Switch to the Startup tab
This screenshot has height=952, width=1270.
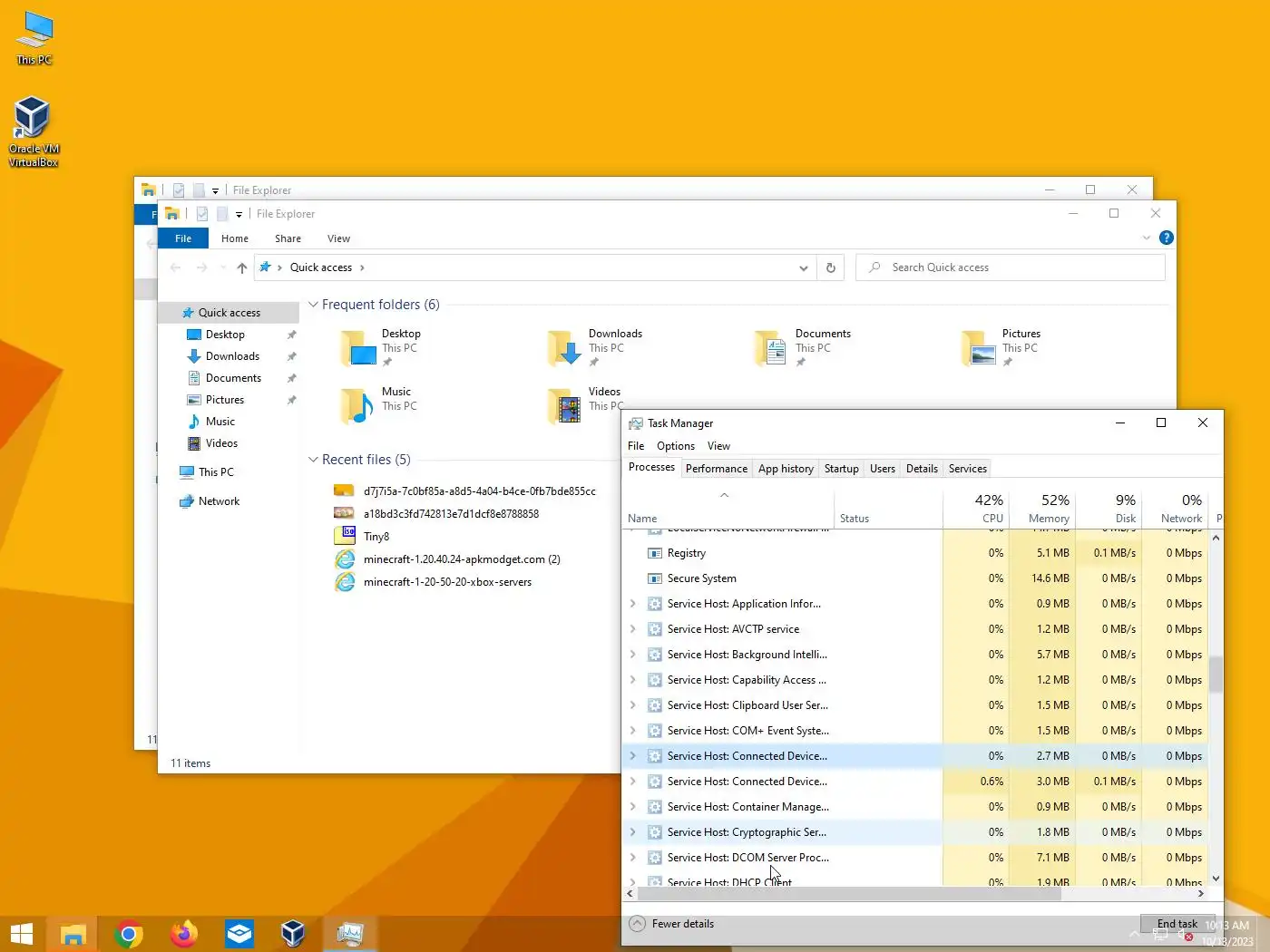(841, 469)
